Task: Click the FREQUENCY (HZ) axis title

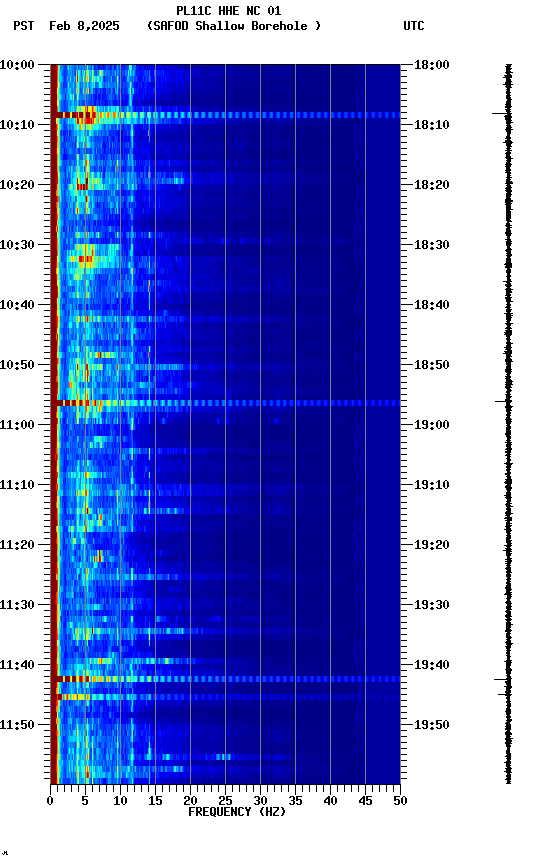Action: pyautogui.click(x=237, y=812)
